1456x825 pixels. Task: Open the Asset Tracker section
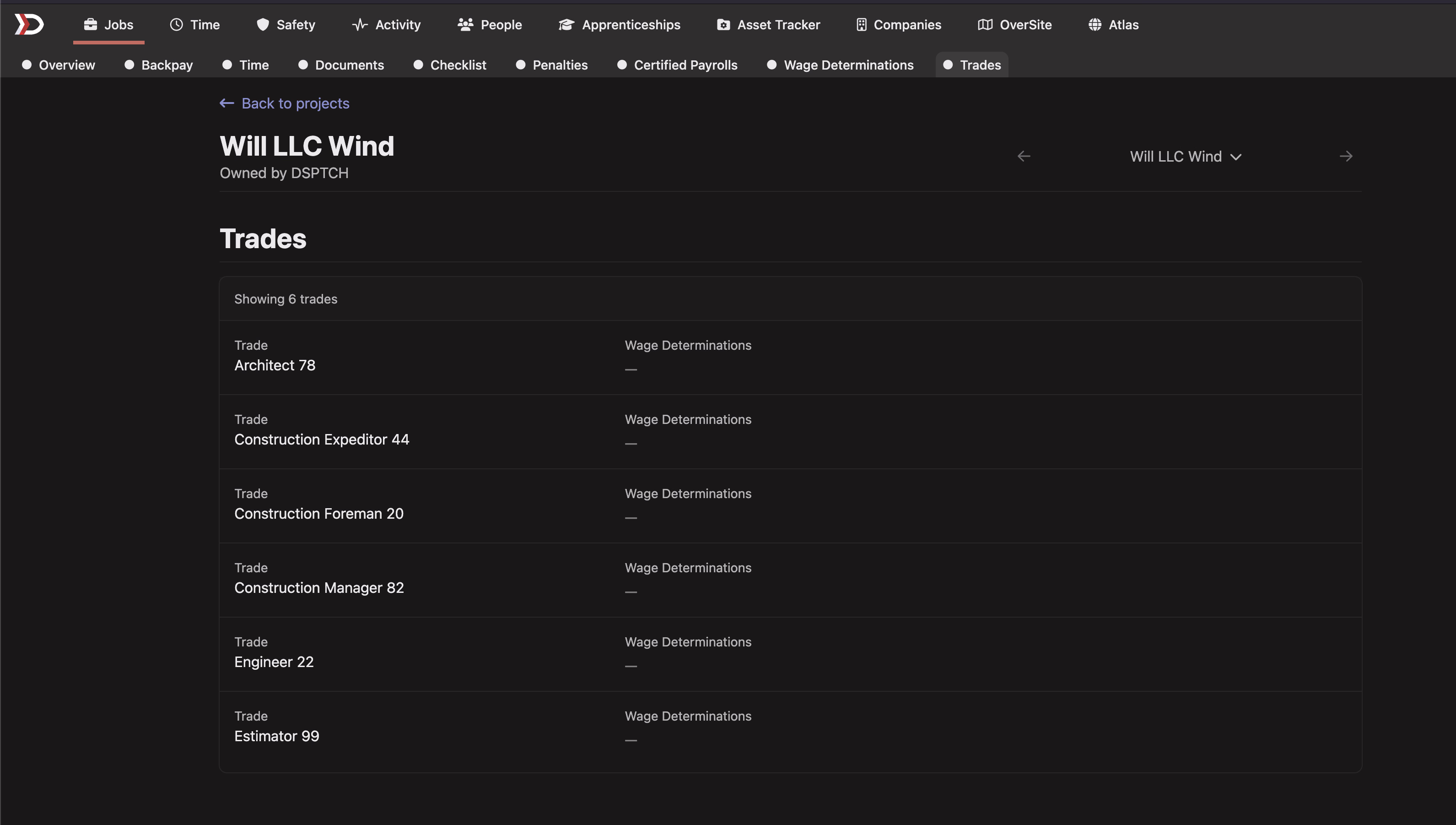pos(768,24)
